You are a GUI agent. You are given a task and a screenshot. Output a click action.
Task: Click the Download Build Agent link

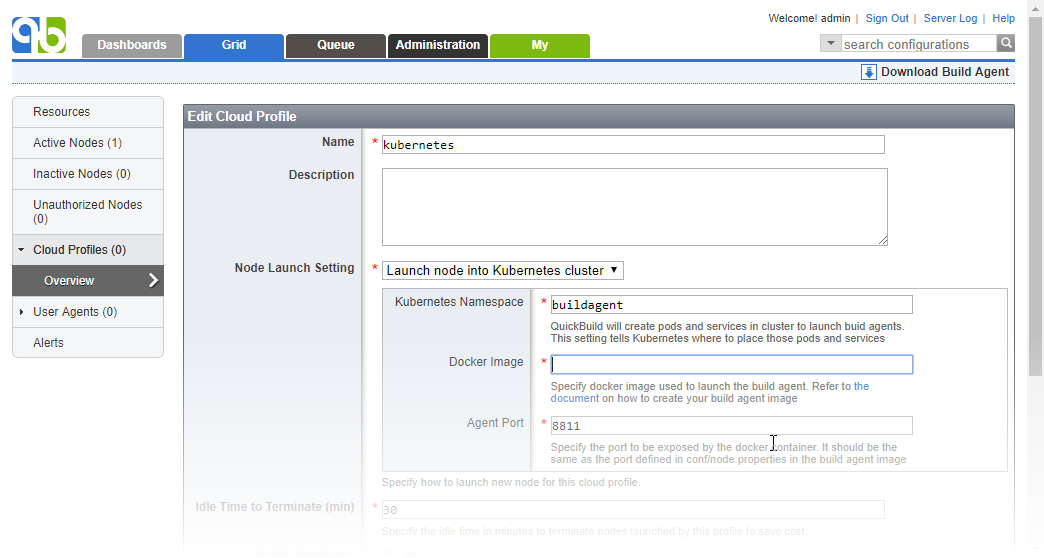(945, 72)
